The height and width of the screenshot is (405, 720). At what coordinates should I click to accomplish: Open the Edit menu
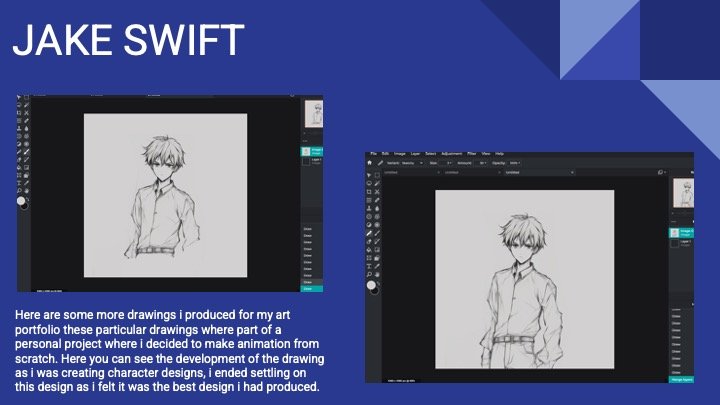point(385,154)
